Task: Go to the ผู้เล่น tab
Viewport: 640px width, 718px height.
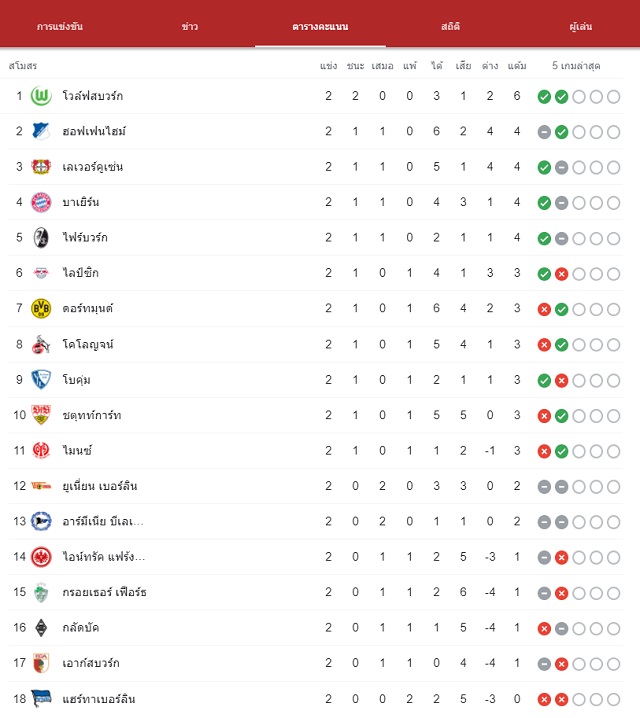Action: [580, 26]
